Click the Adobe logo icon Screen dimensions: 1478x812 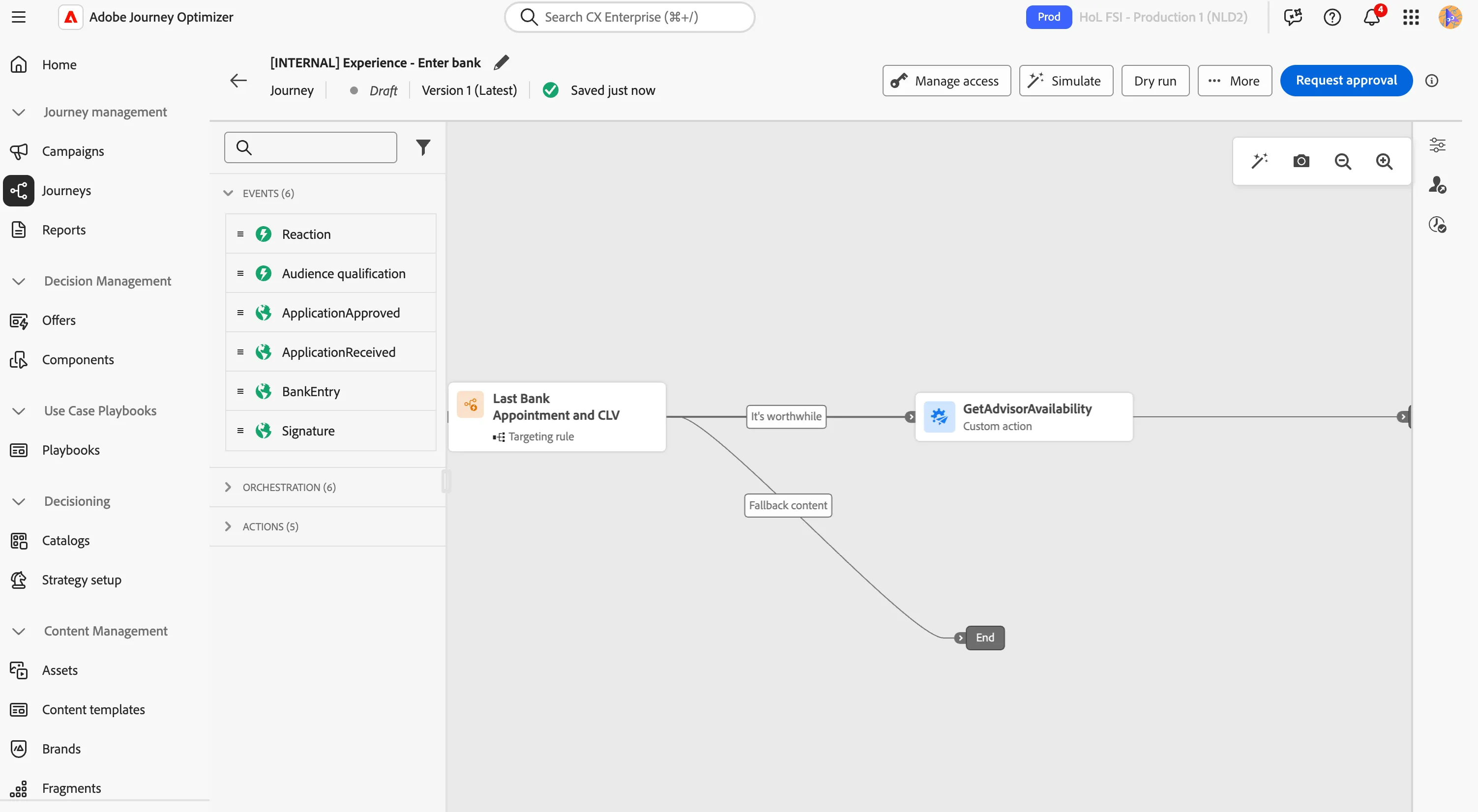[x=71, y=17]
